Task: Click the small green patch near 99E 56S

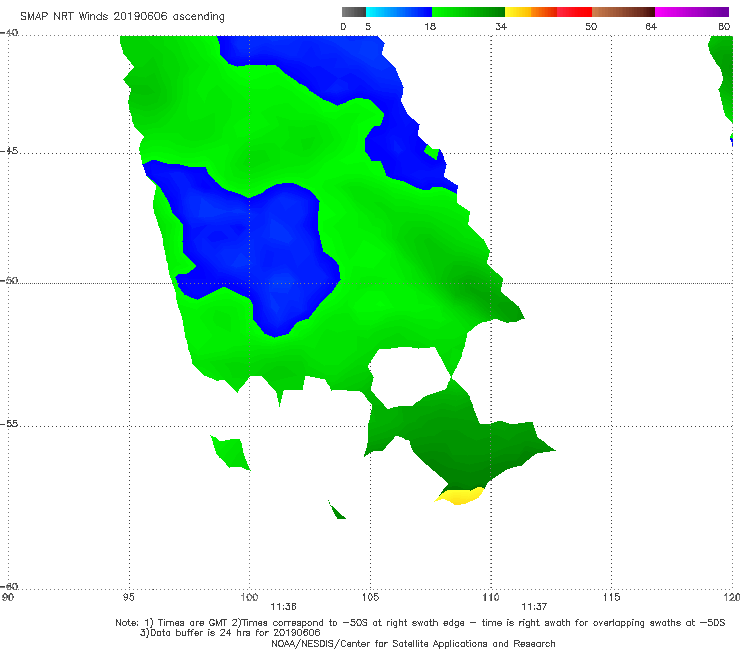Action: coord(231,452)
